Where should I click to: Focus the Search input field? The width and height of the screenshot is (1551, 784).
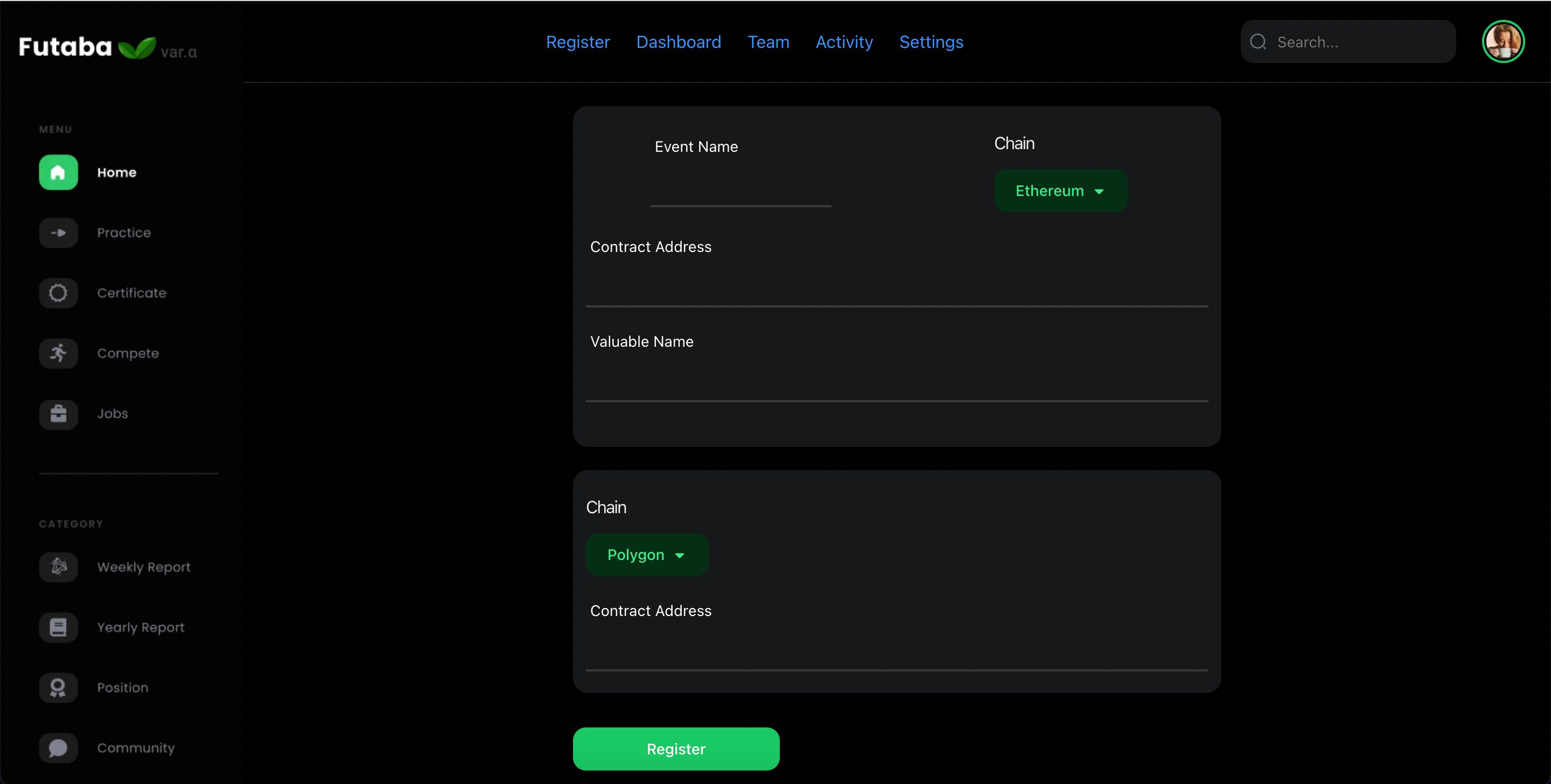pos(1348,41)
